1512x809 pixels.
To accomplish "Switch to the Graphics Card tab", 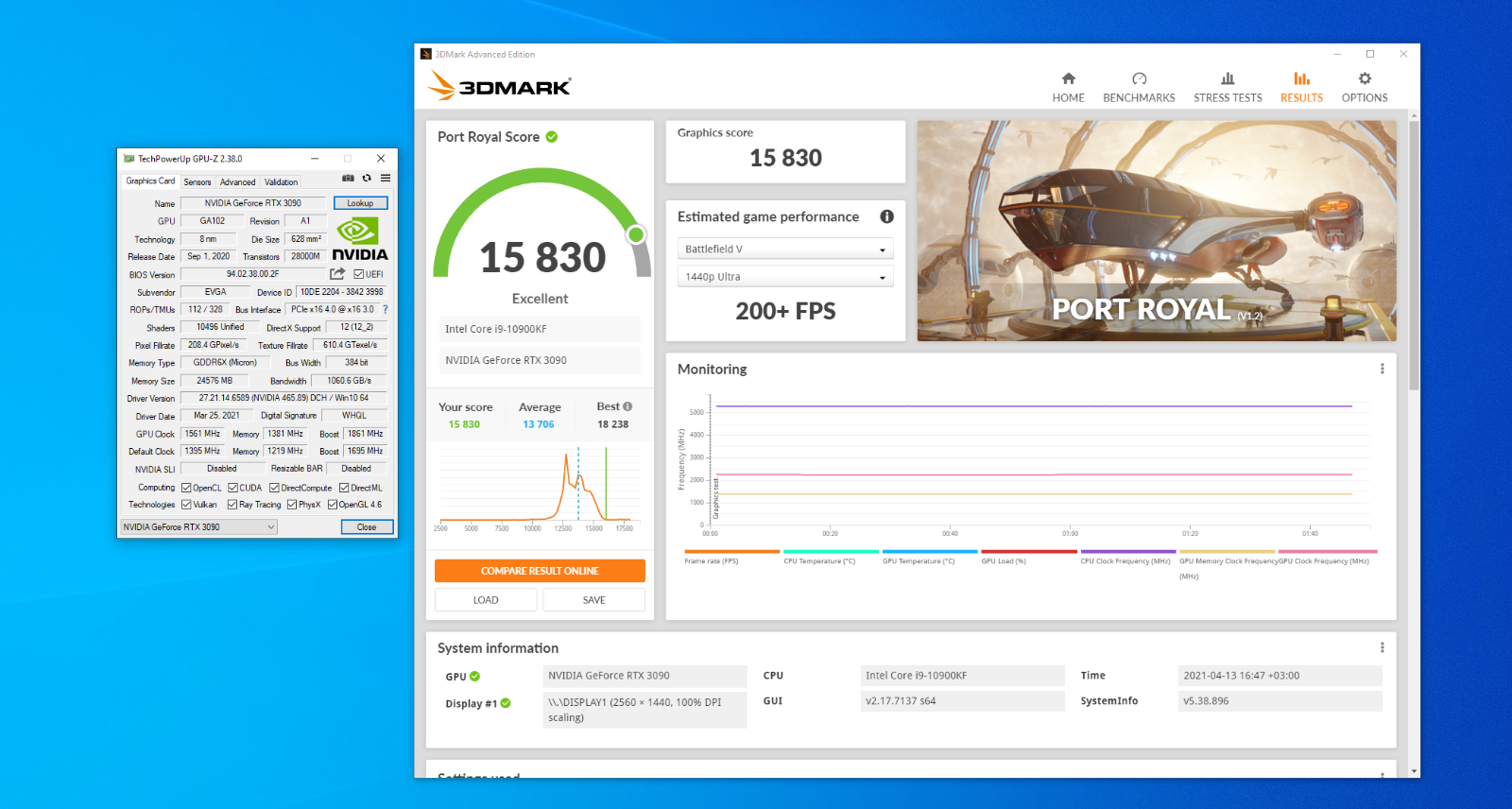I will point(150,181).
